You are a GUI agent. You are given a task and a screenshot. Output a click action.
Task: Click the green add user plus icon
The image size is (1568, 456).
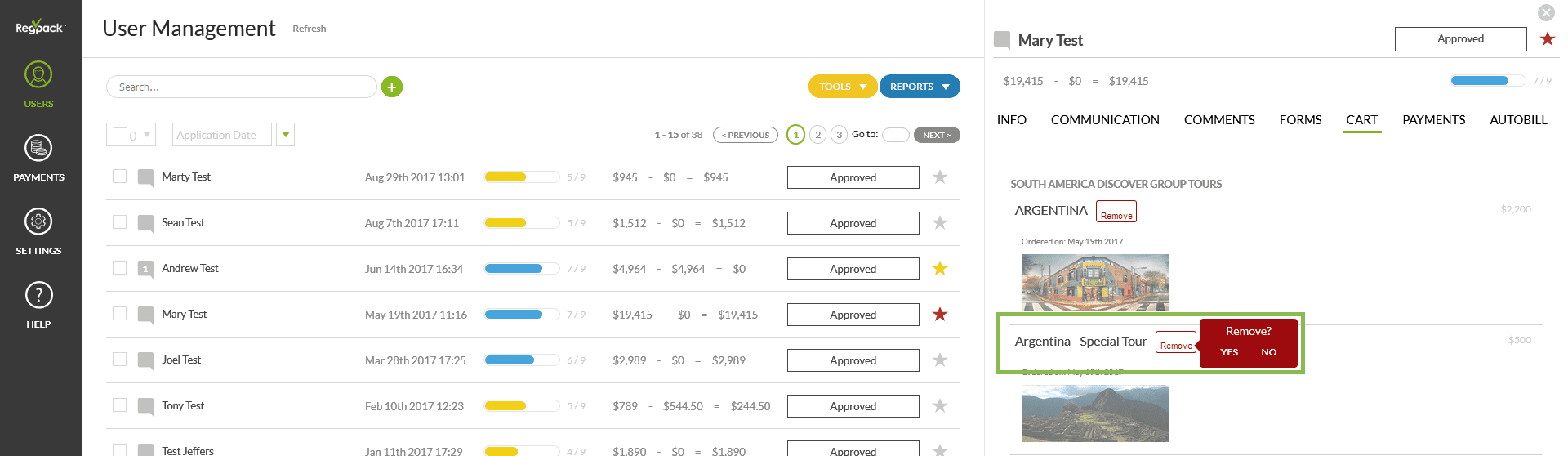(392, 87)
